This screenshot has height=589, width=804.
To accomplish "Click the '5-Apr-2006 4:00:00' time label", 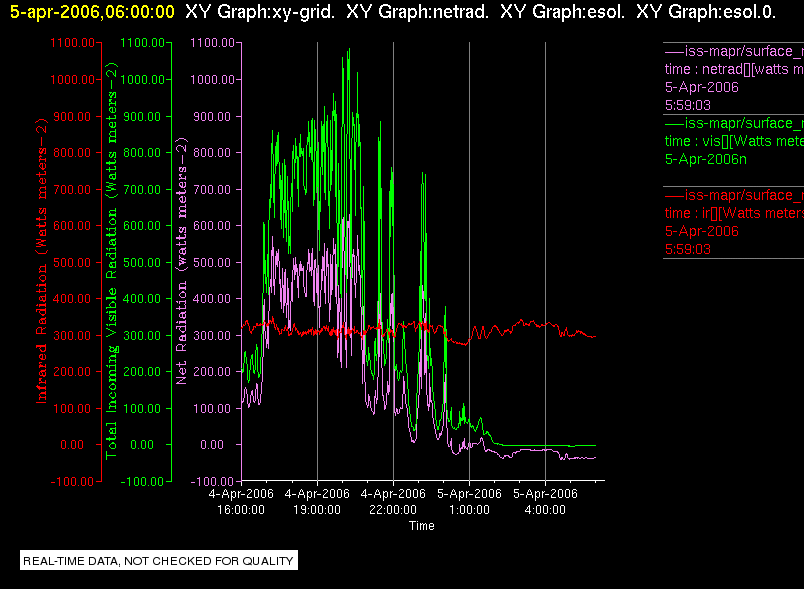I will click(x=545, y=502).
